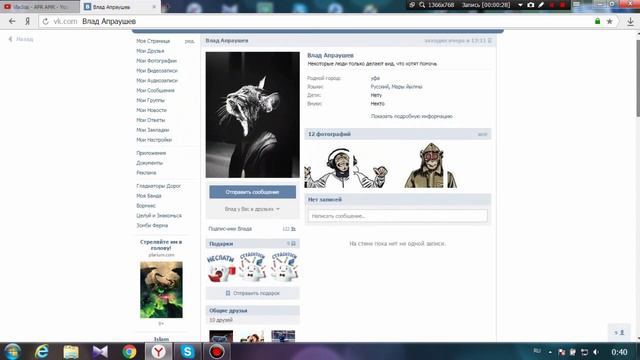Reload the page with the refresh icon
The image size is (640, 360).
pos(45,21)
